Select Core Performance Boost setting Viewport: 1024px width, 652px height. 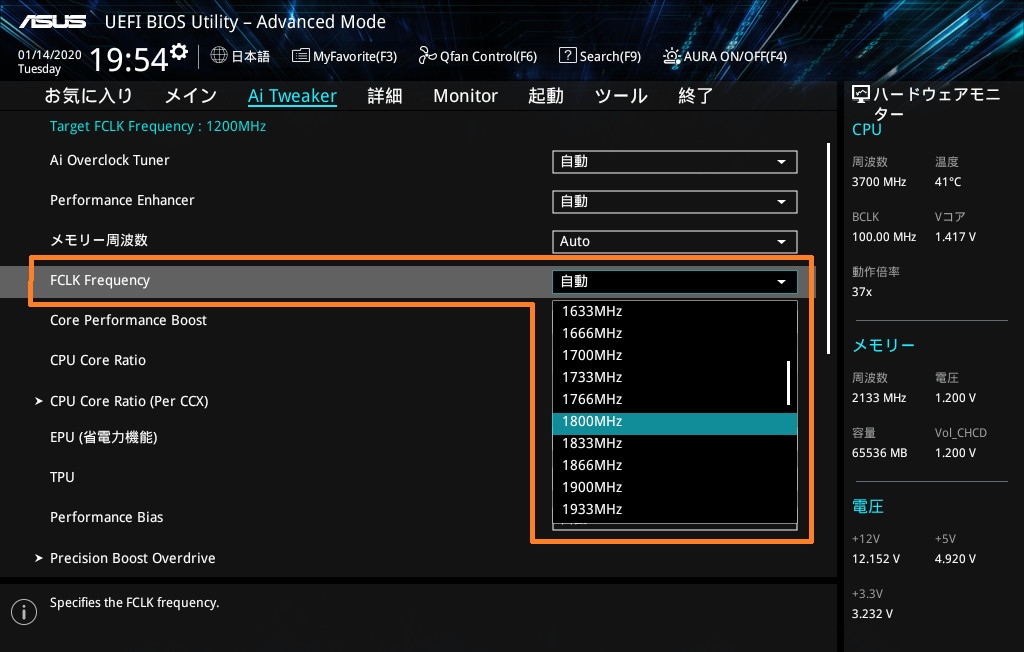coord(128,320)
